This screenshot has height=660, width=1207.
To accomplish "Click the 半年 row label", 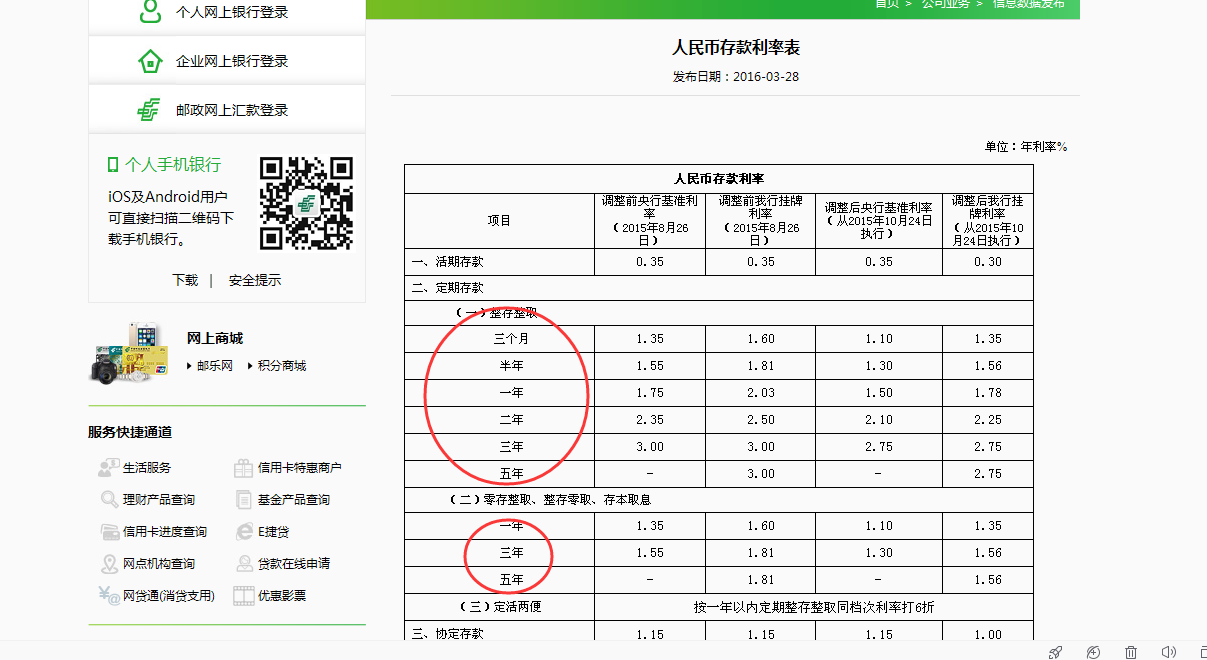I will click(x=511, y=366).
